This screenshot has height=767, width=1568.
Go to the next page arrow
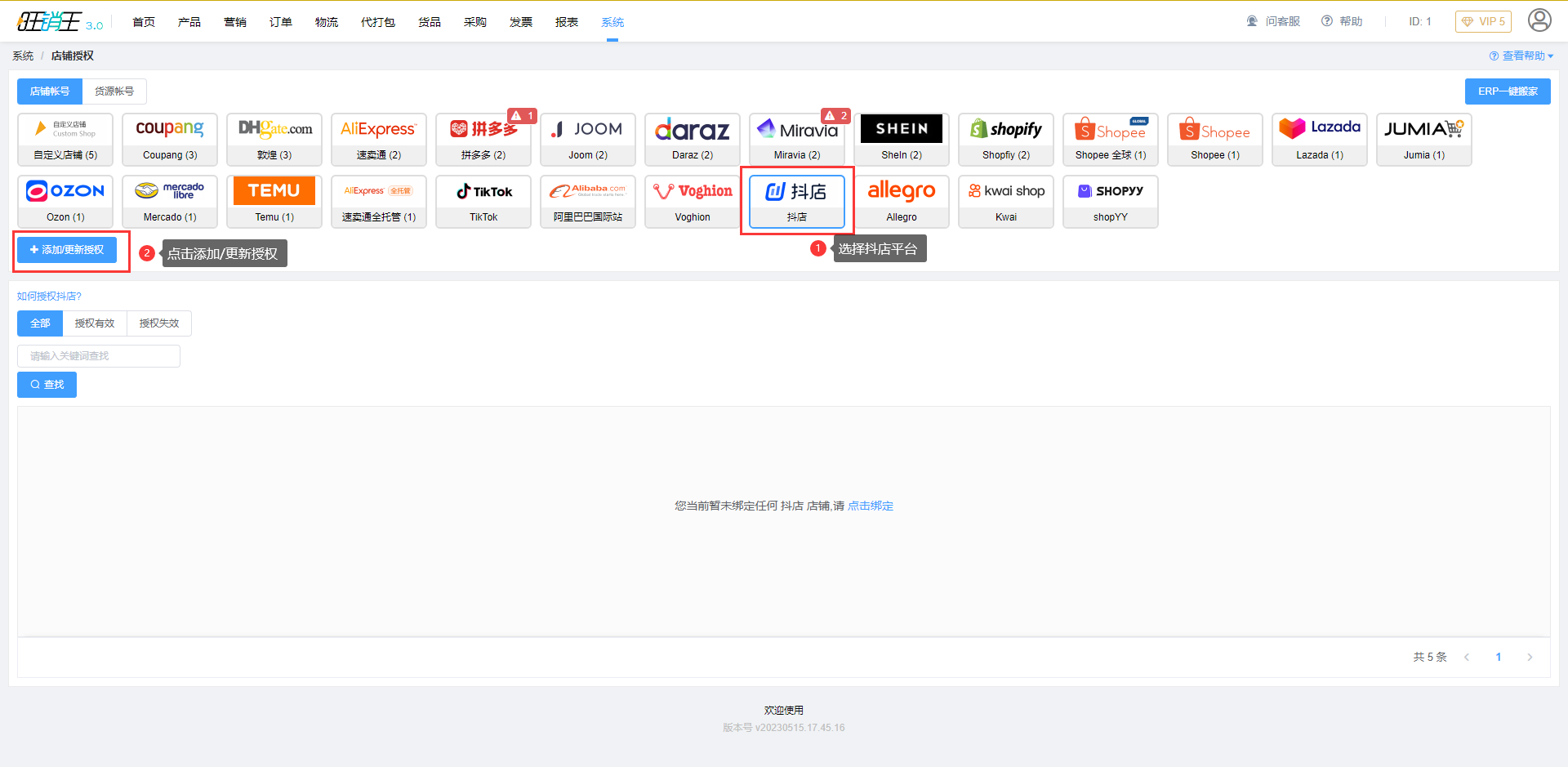point(1530,658)
